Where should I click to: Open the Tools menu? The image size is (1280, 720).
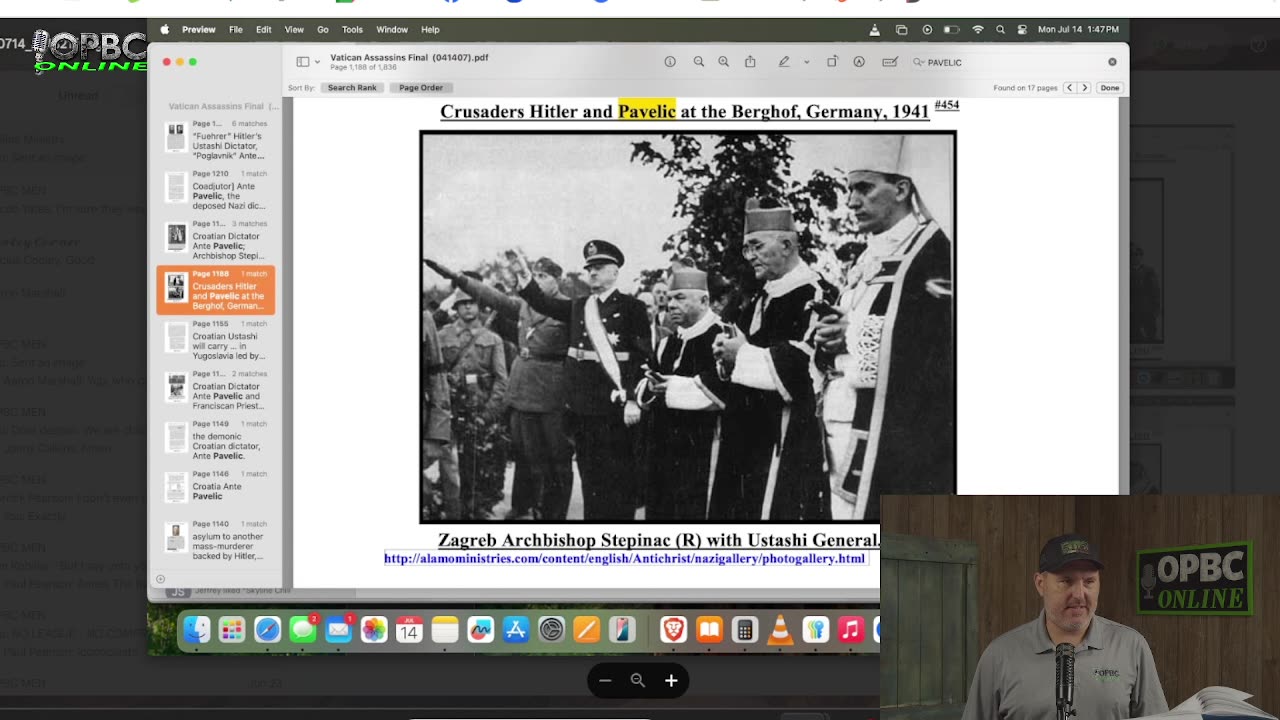point(352,30)
